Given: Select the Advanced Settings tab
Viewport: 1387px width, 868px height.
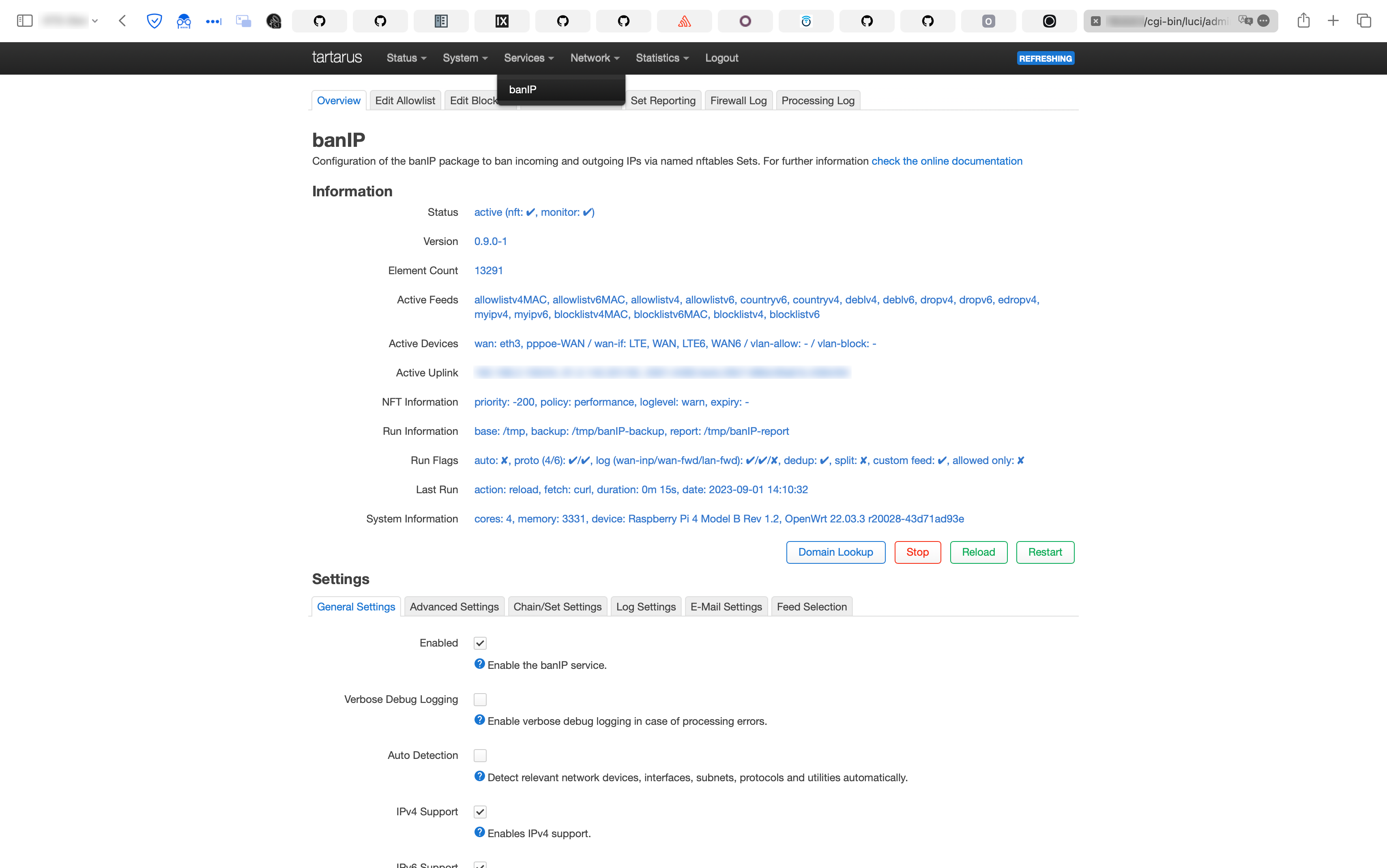Looking at the screenshot, I should pyautogui.click(x=454, y=606).
